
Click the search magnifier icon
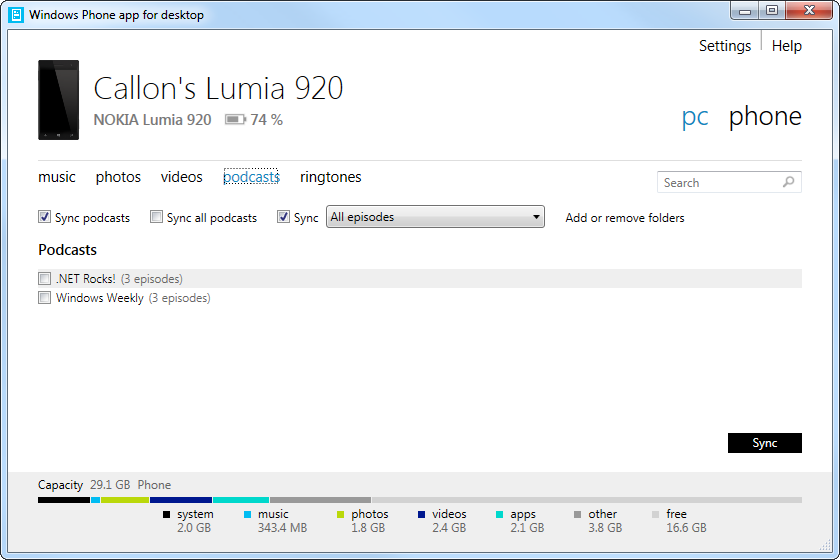788,182
